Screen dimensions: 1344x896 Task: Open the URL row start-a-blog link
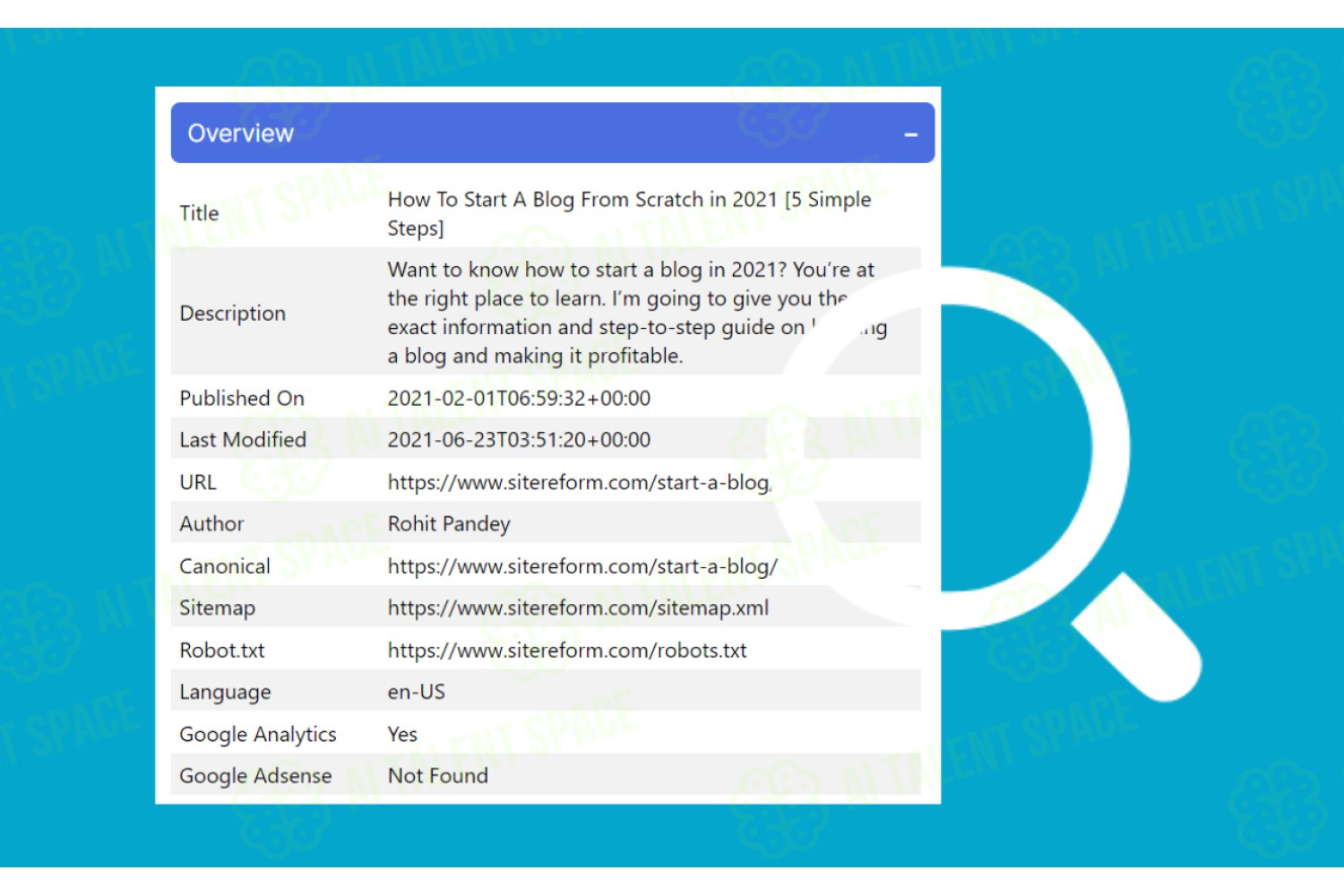[580, 482]
